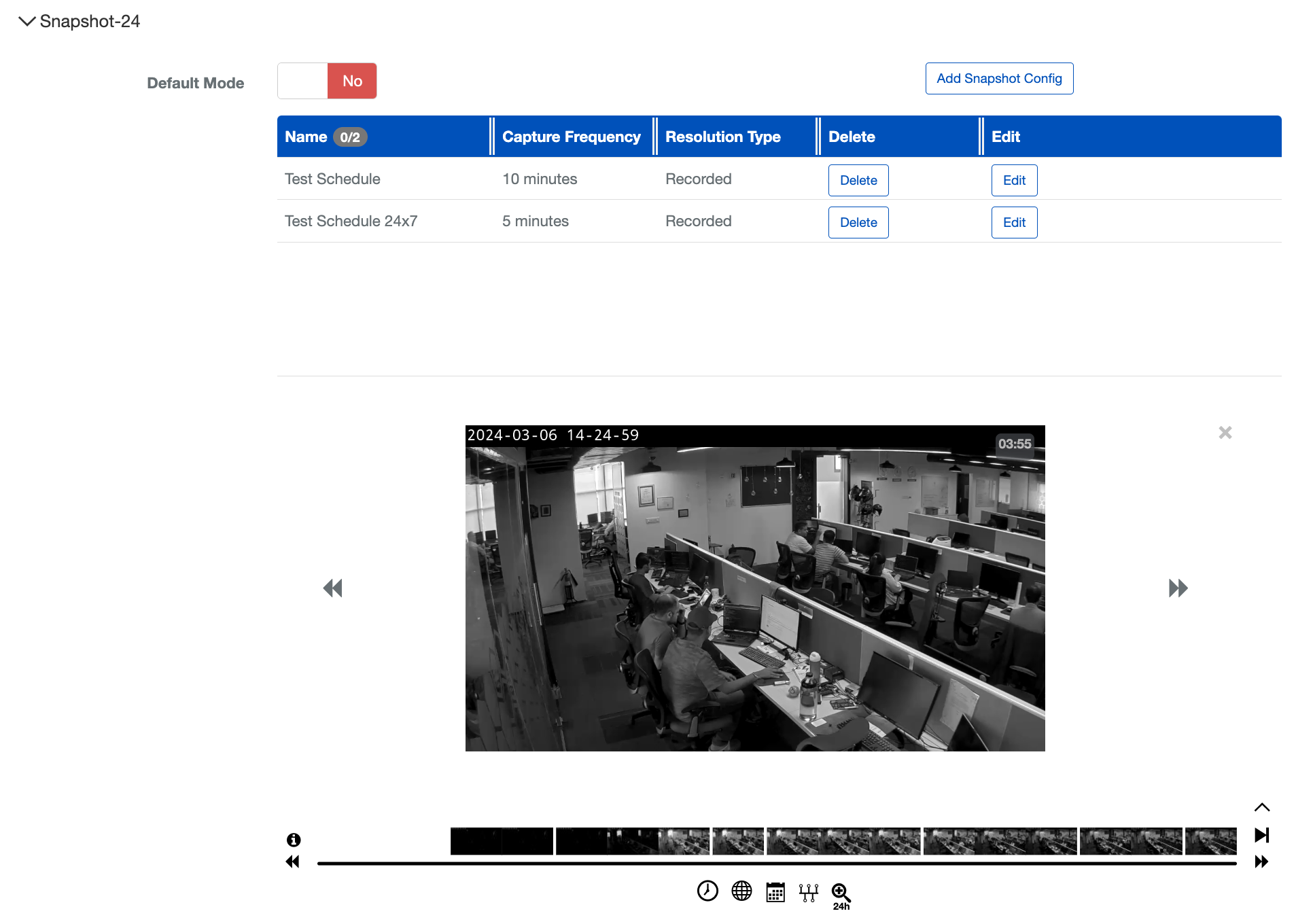Jump to latest with skip-to-end icon
This screenshot has width=1313, height=924.
point(1261,835)
